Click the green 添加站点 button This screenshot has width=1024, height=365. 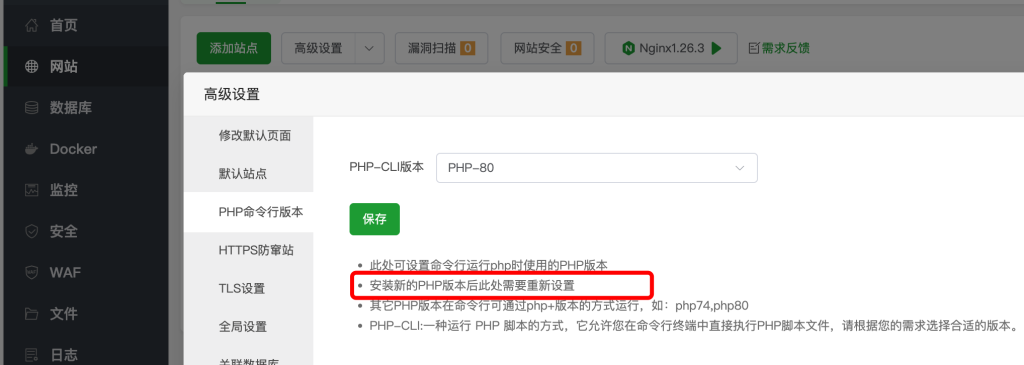[x=234, y=48]
